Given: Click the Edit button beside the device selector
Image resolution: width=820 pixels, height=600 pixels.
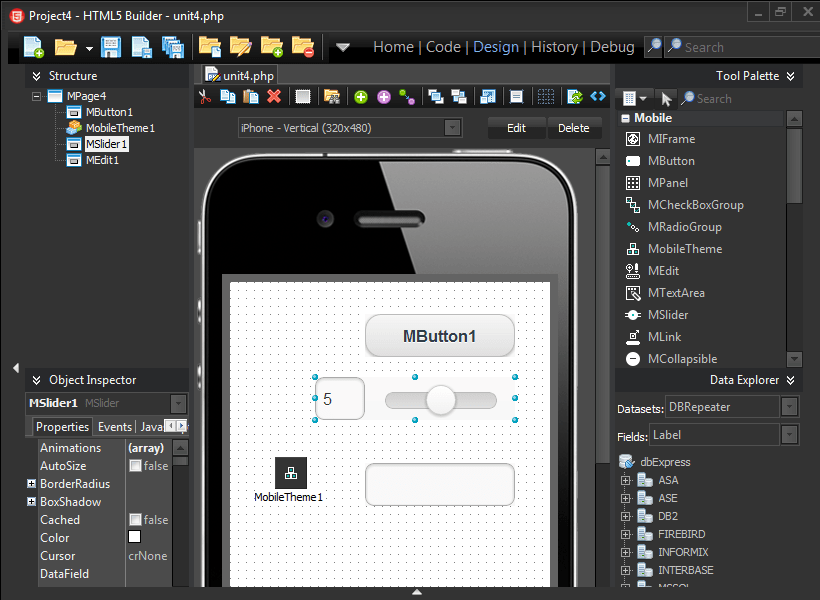Looking at the screenshot, I should pos(517,128).
